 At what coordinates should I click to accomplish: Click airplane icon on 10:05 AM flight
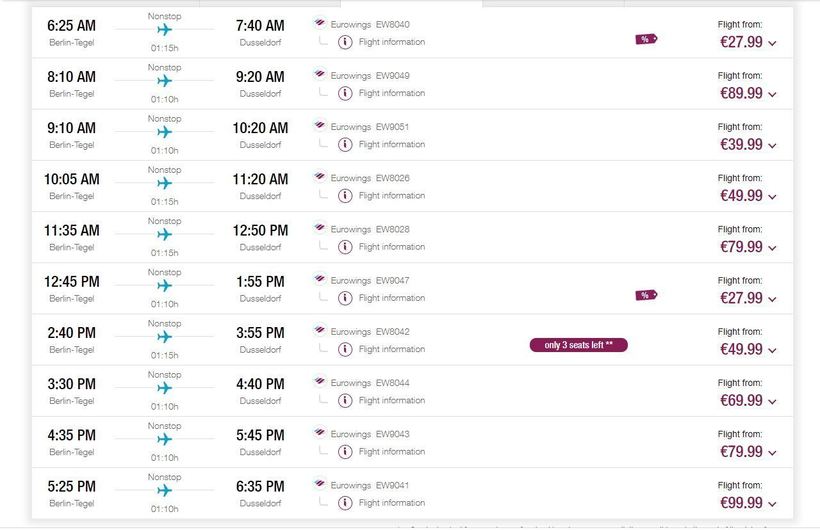pyautogui.click(x=165, y=183)
